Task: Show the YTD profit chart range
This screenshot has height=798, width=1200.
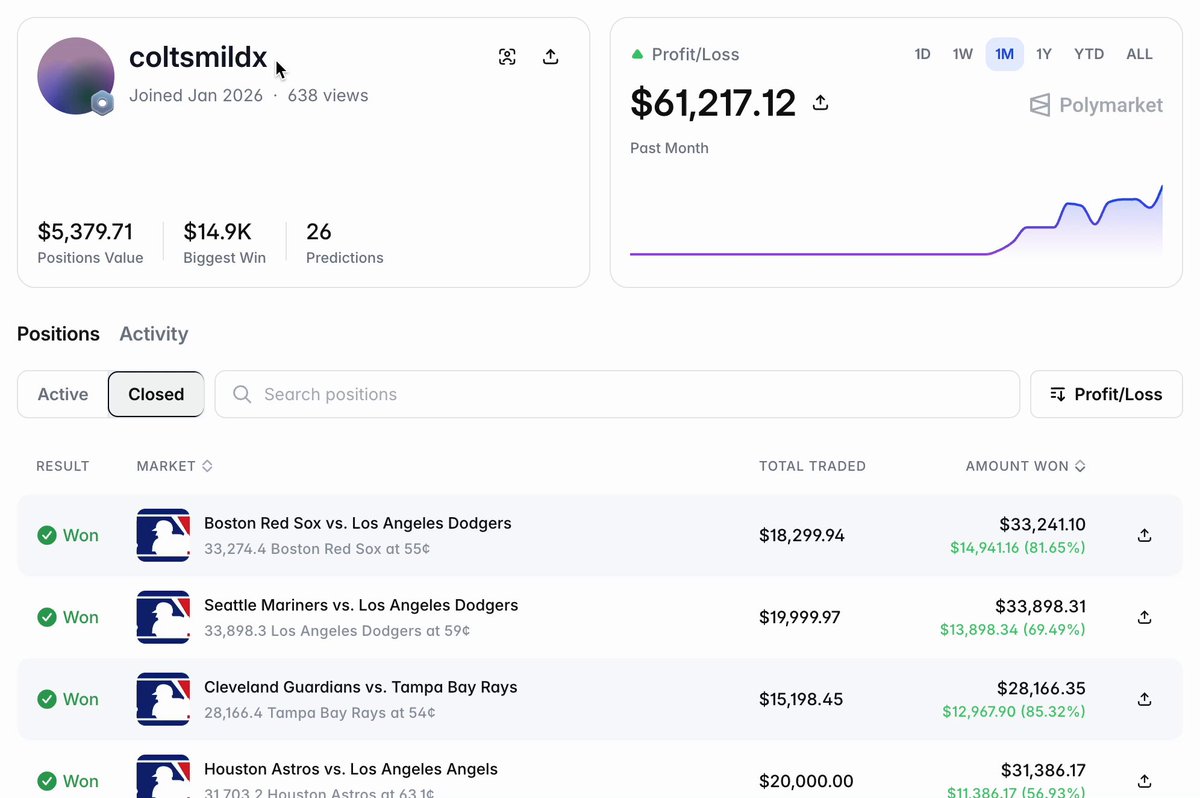Action: tap(1089, 54)
